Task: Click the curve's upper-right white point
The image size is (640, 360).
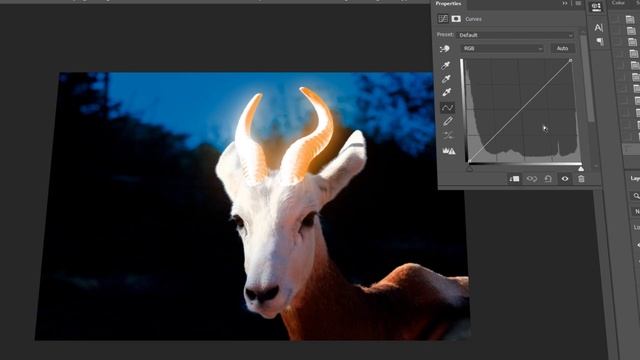Action: (x=571, y=60)
